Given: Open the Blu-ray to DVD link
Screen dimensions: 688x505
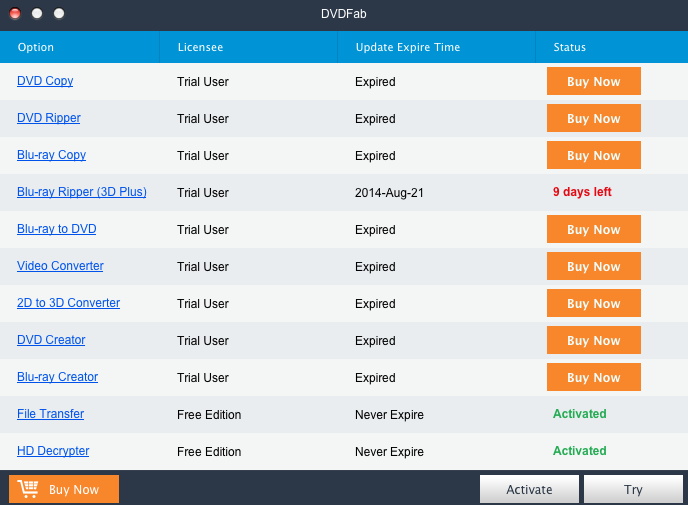Looking at the screenshot, I should [x=57, y=229].
